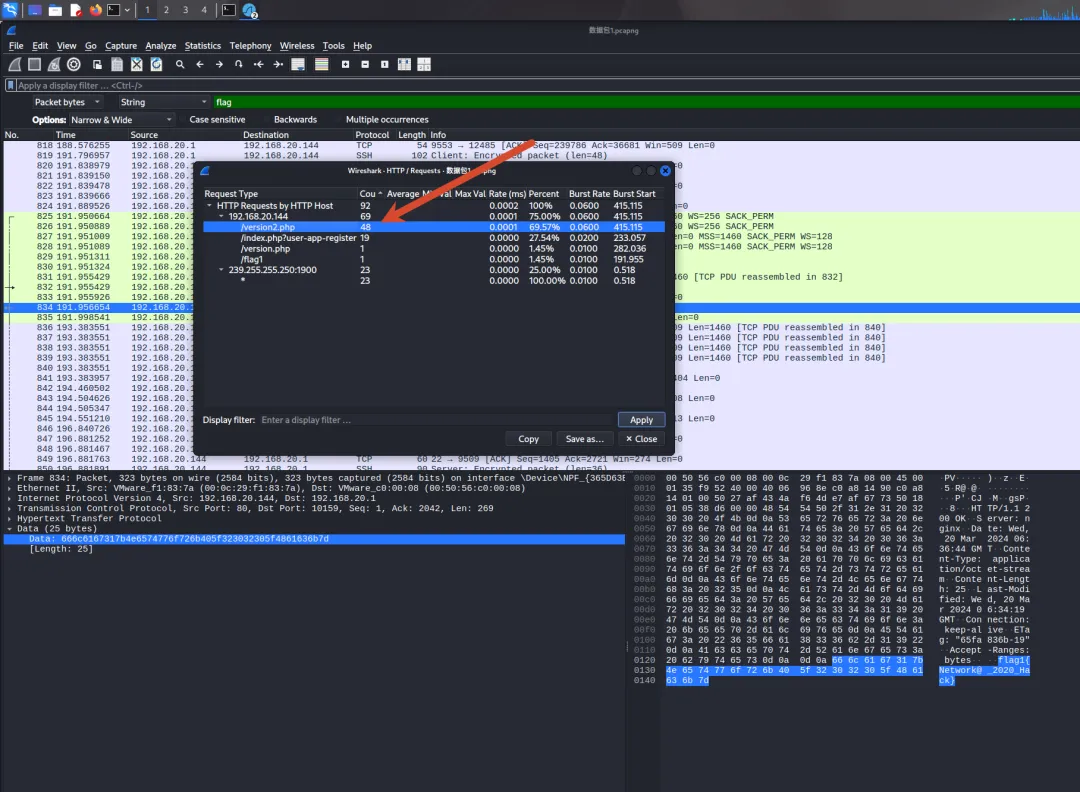Open the Telephony menu
Screen dimensions: 1080x792
point(250,46)
